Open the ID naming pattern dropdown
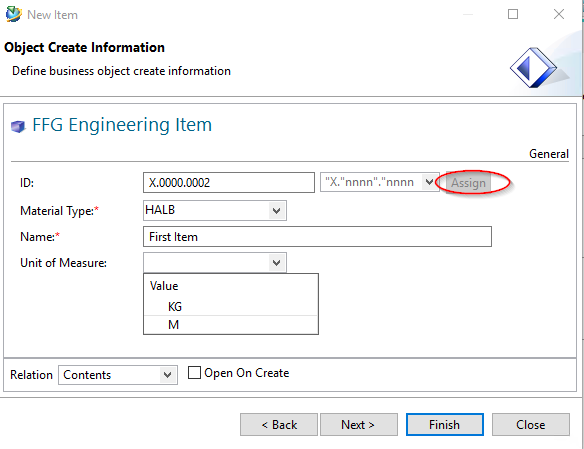The width and height of the screenshot is (584, 449). click(429, 182)
